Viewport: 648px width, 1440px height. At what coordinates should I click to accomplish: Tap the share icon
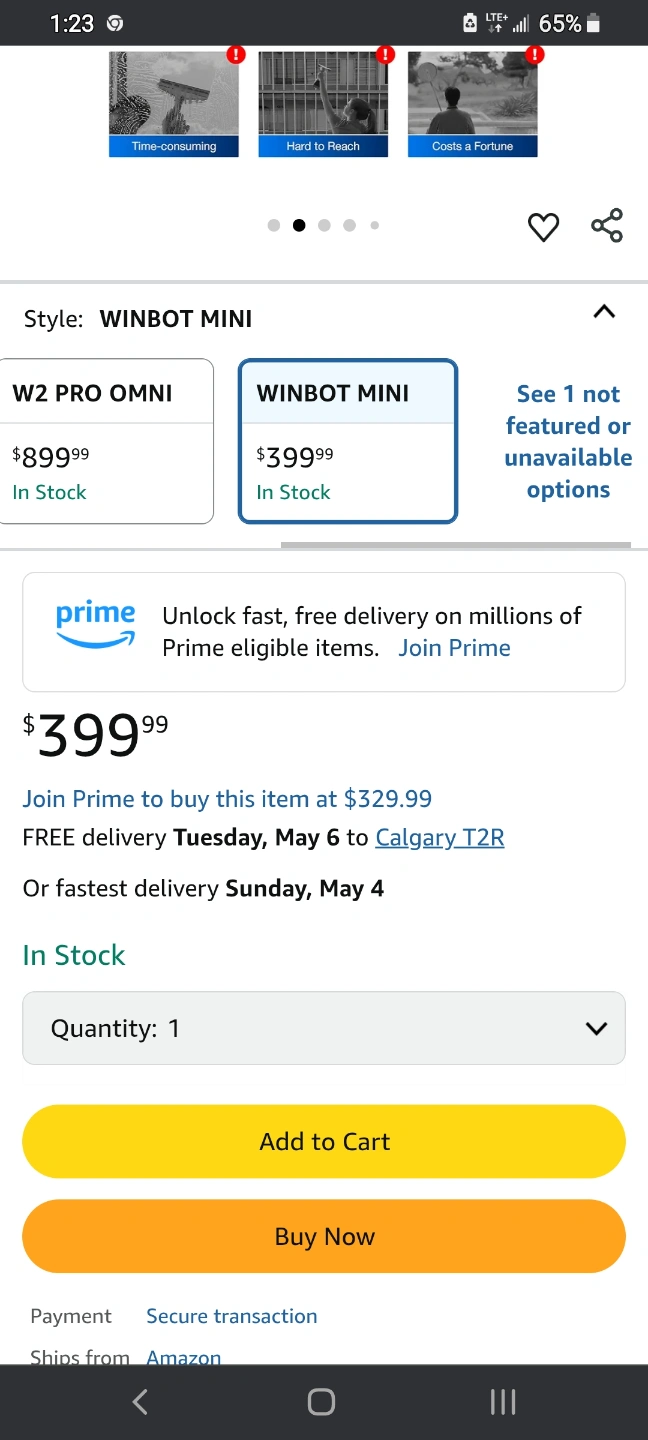(607, 225)
